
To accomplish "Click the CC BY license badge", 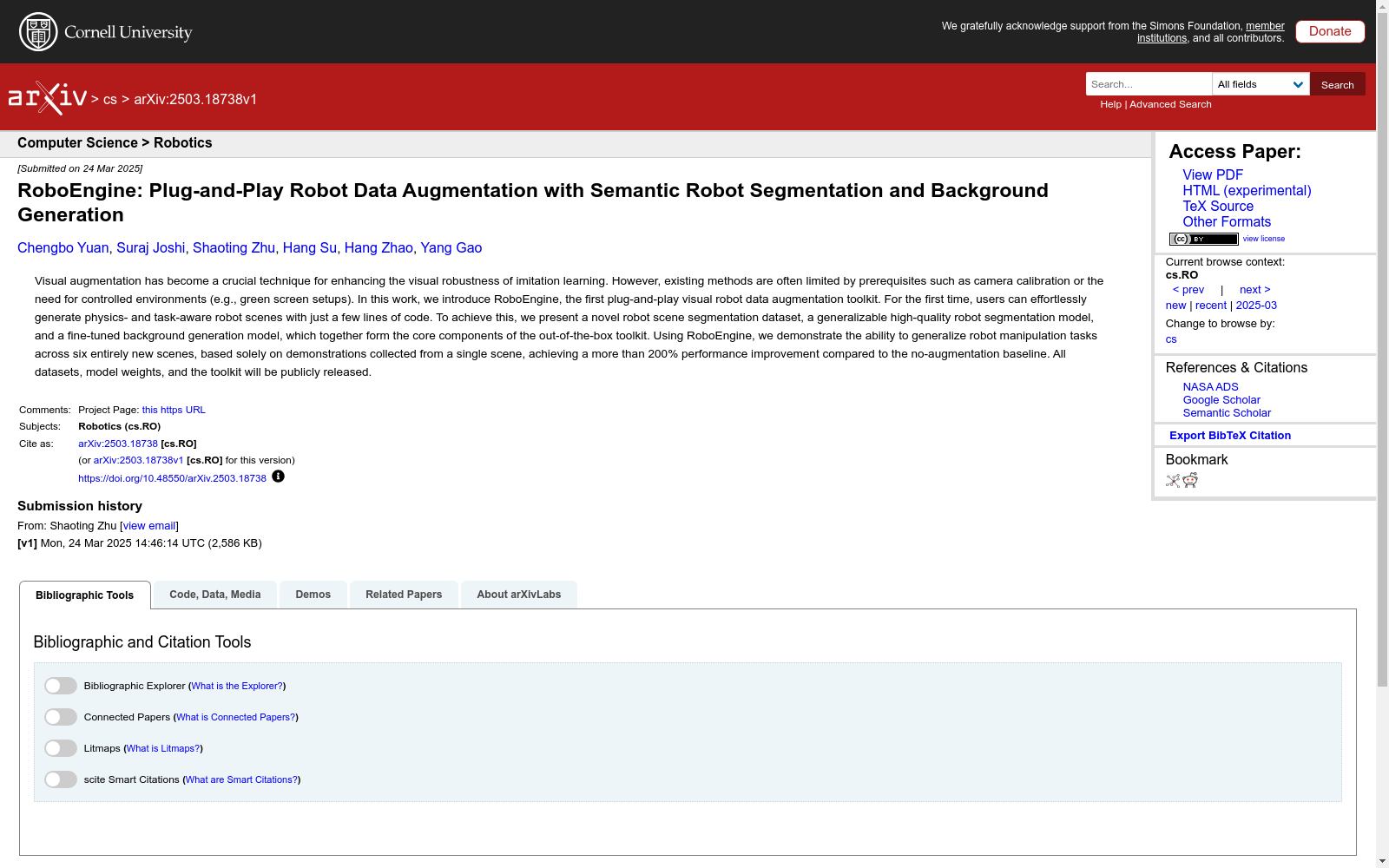I will (x=1203, y=239).
